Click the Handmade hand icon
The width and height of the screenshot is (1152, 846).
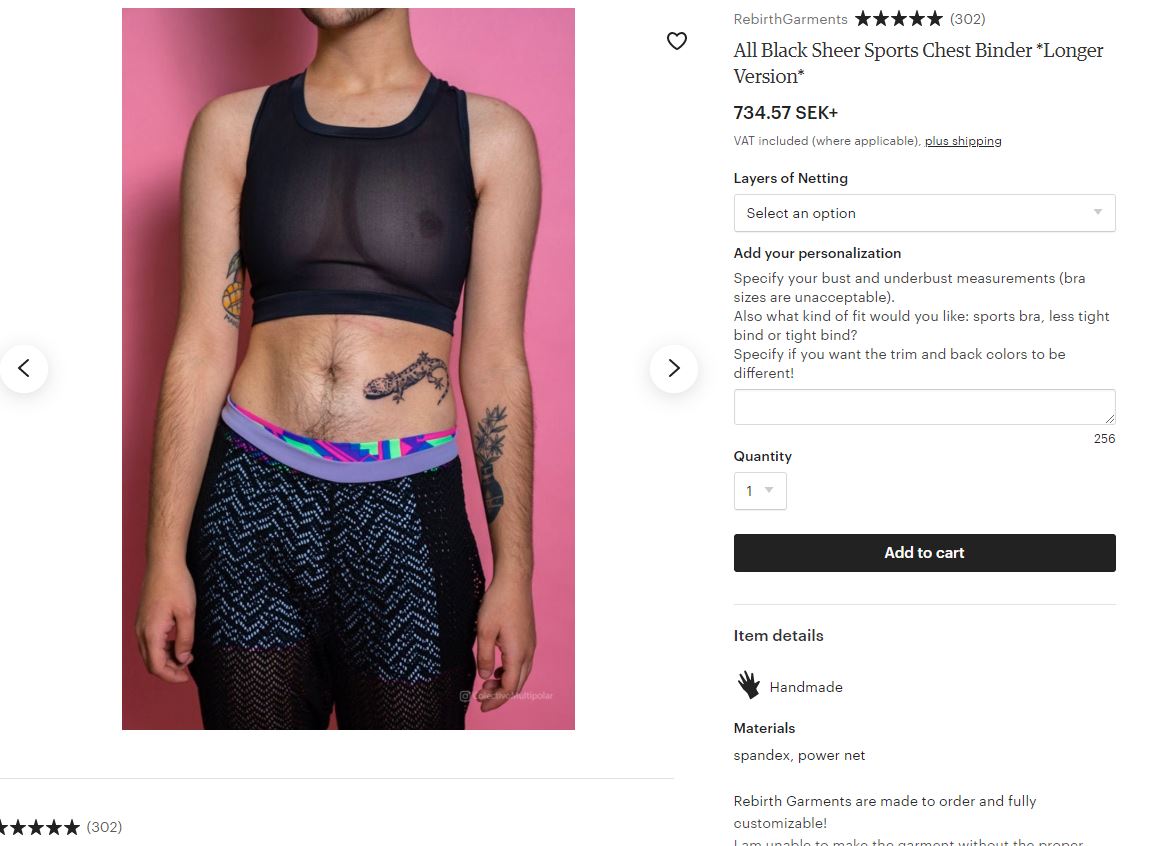[748, 685]
